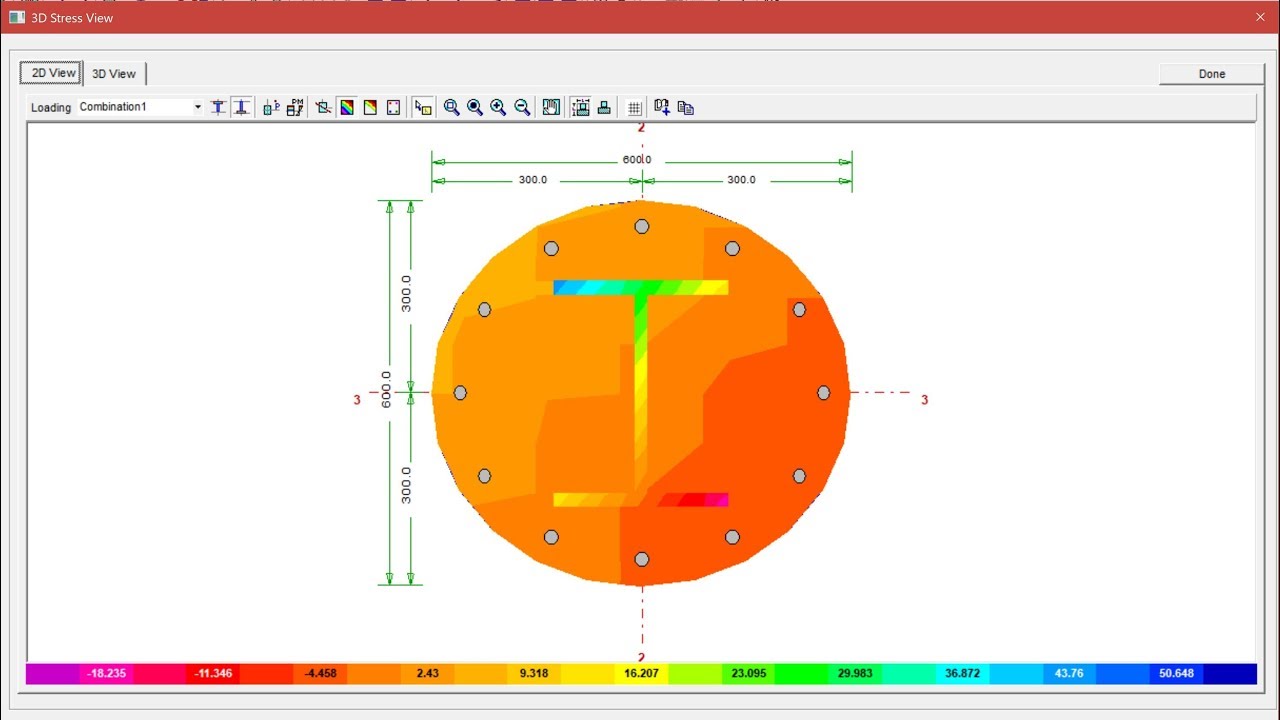This screenshot has width=1280, height=720.
Task: Select the gradient contour fill display icon
Action: [345, 107]
